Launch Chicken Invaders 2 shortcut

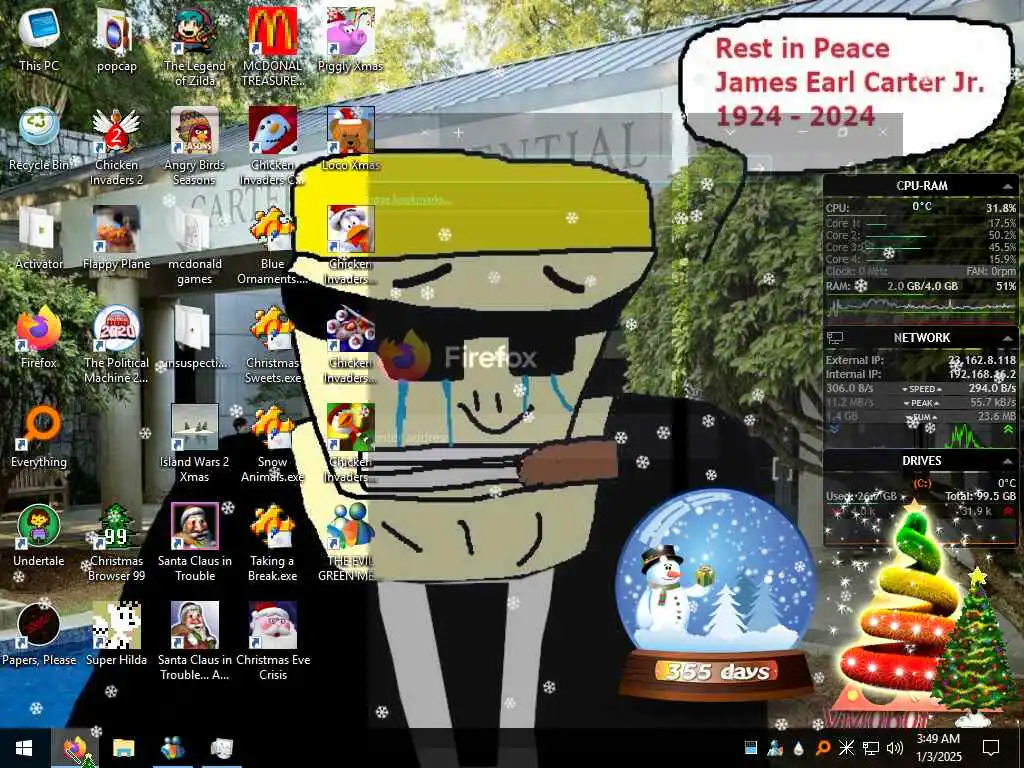[x=116, y=146]
